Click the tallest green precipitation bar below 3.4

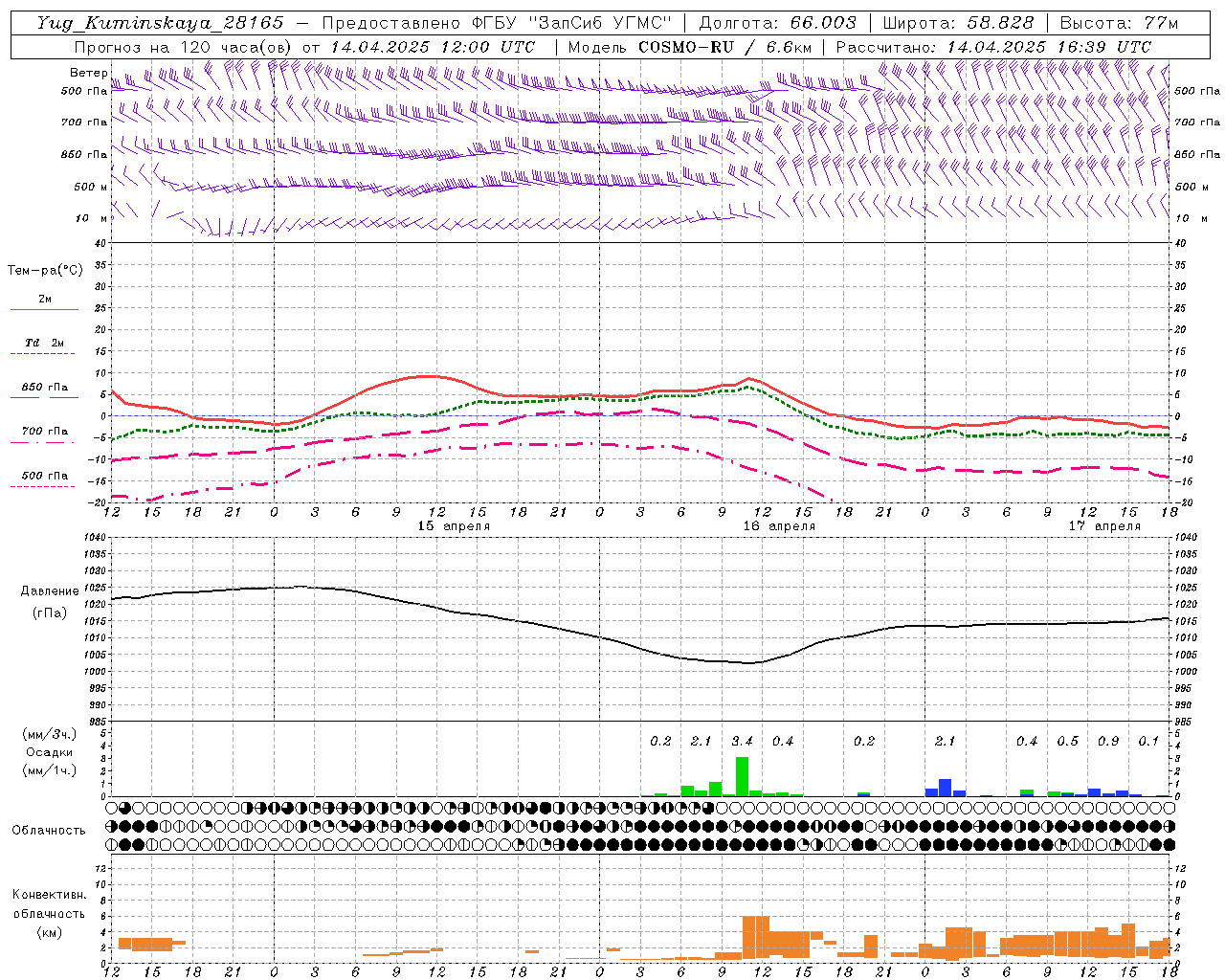(x=742, y=776)
